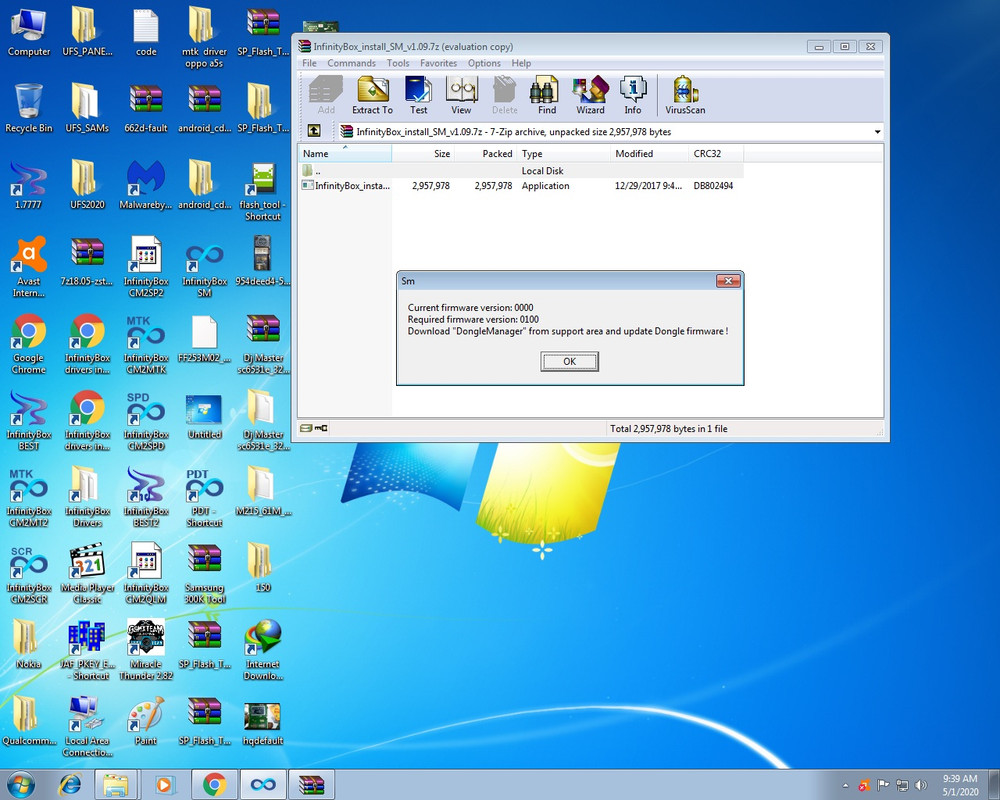Click the View toolbar icon in WinRAR
This screenshot has height=800, width=1000.
pyautogui.click(x=461, y=95)
